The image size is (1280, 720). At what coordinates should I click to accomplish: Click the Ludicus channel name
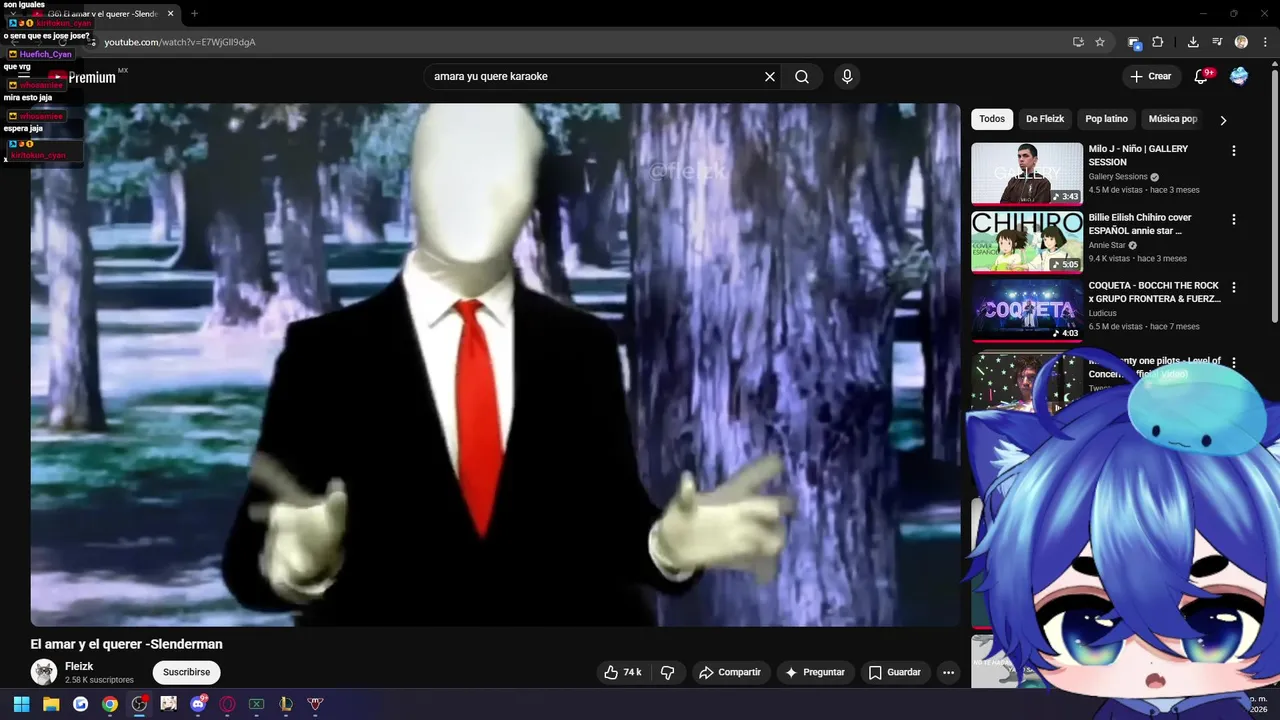pyautogui.click(x=1103, y=313)
